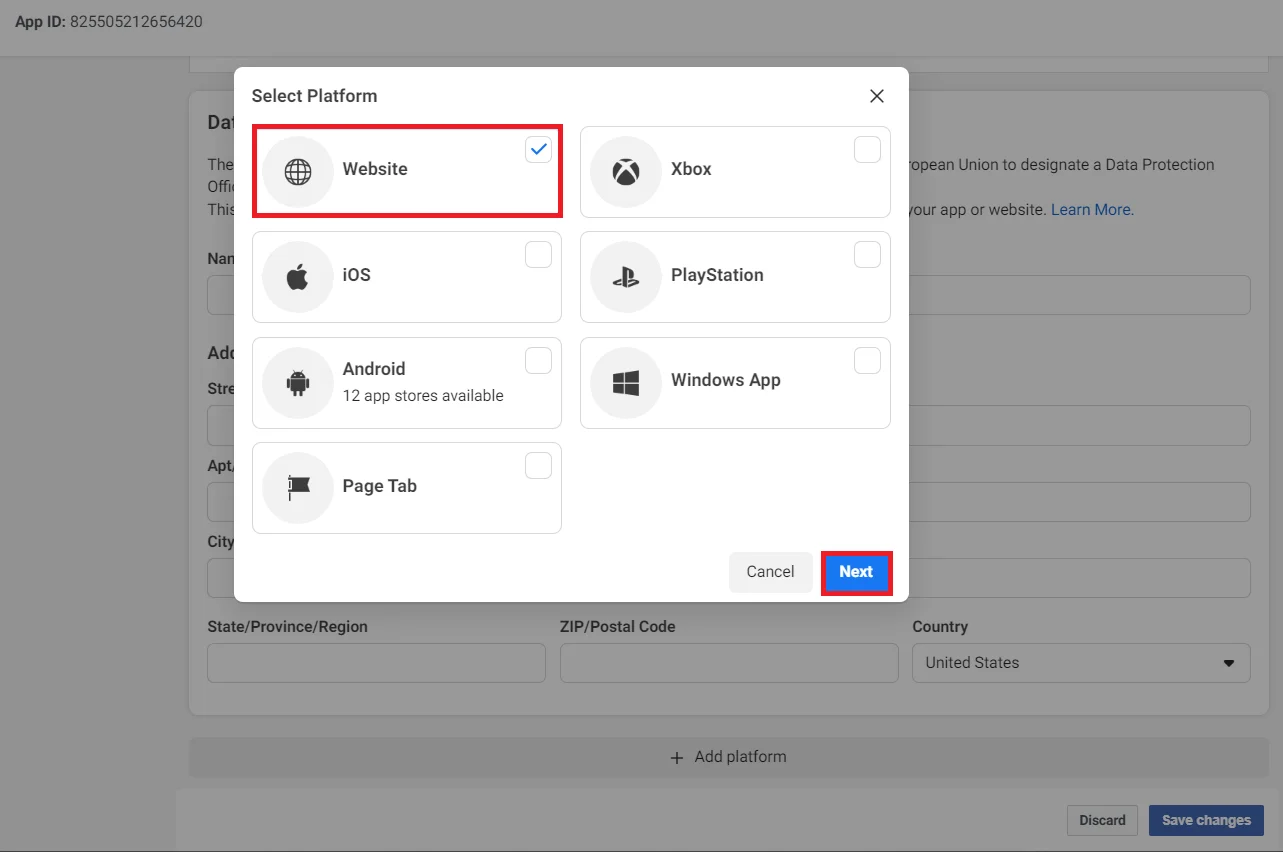This screenshot has height=852, width=1283.
Task: Click the iOS Apple logo icon
Action: coord(298,277)
